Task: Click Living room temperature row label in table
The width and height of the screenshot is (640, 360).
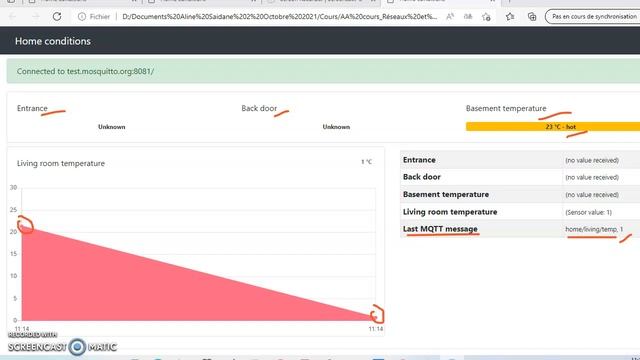Action: coord(450,212)
